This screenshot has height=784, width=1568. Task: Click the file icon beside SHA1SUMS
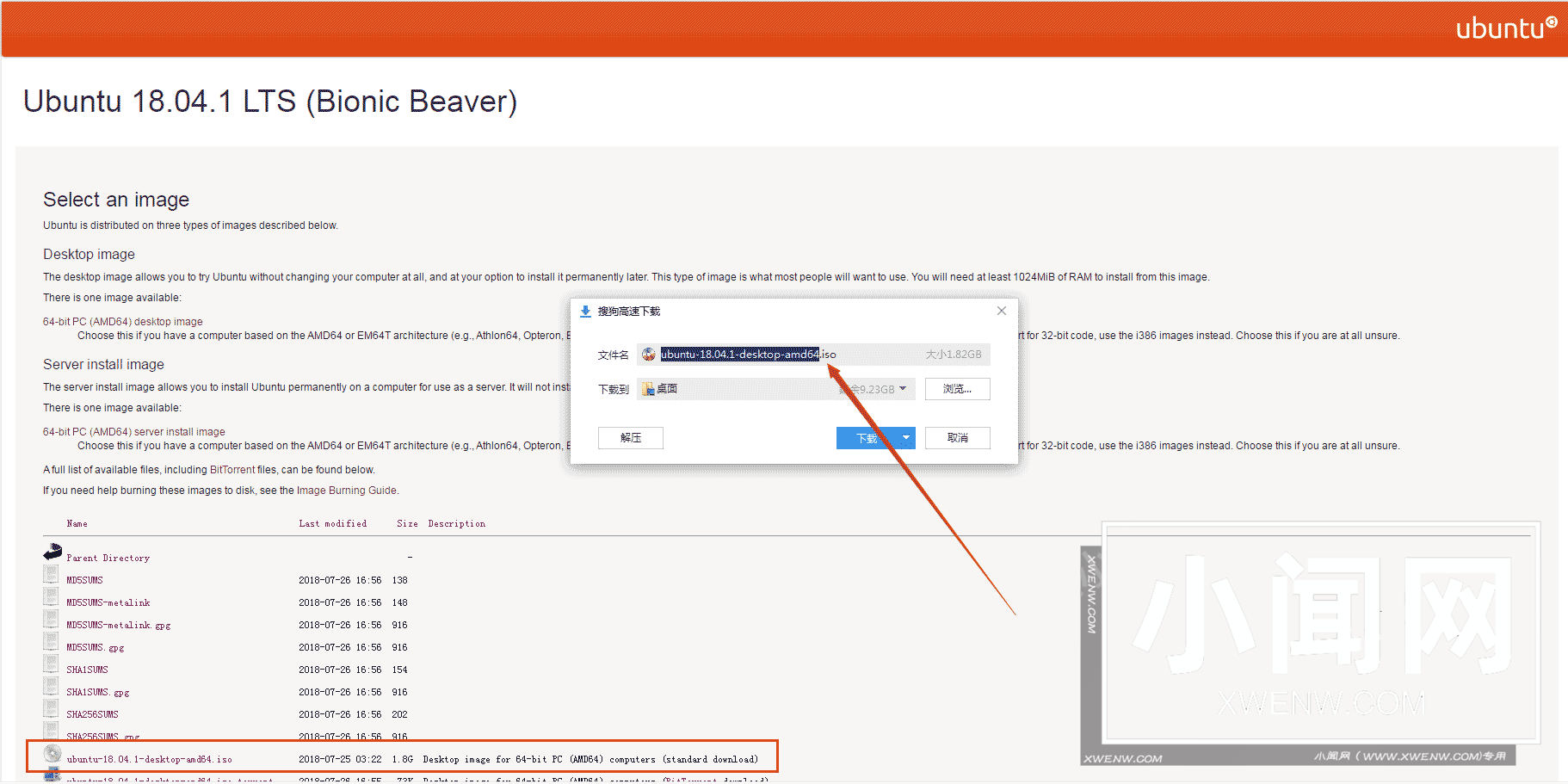coord(52,664)
